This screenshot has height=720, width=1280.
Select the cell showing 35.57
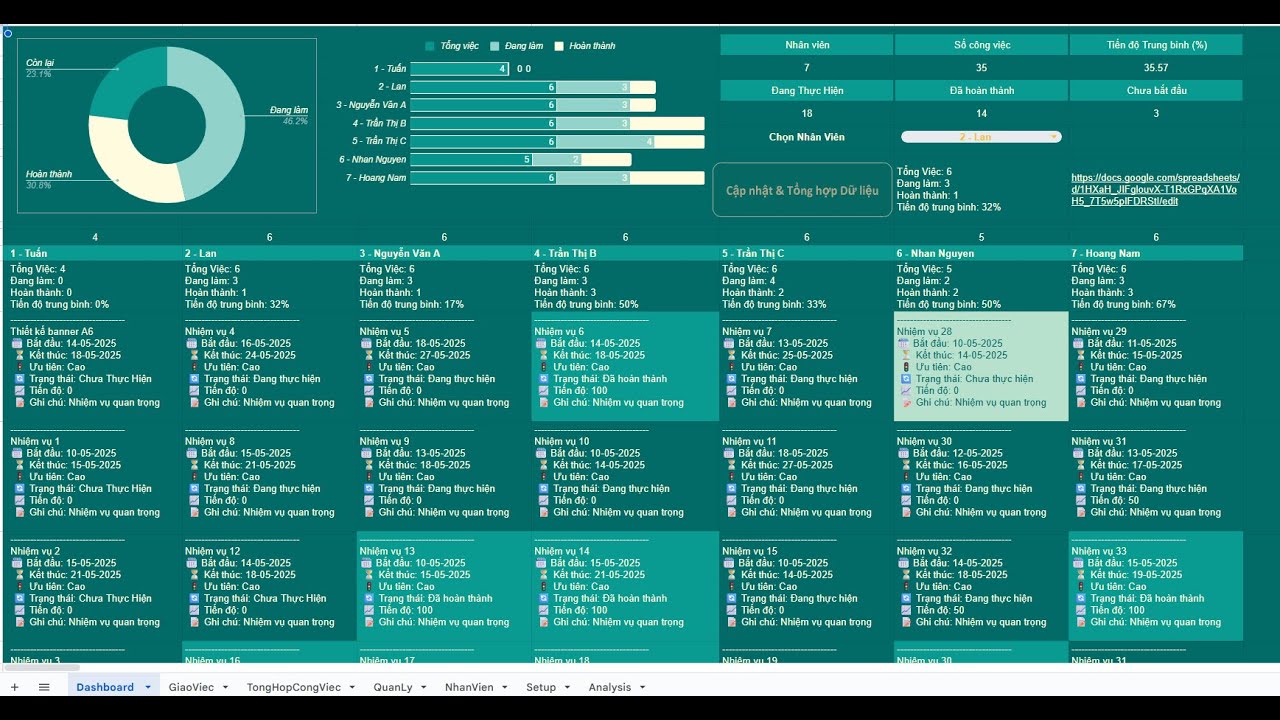(1156, 68)
